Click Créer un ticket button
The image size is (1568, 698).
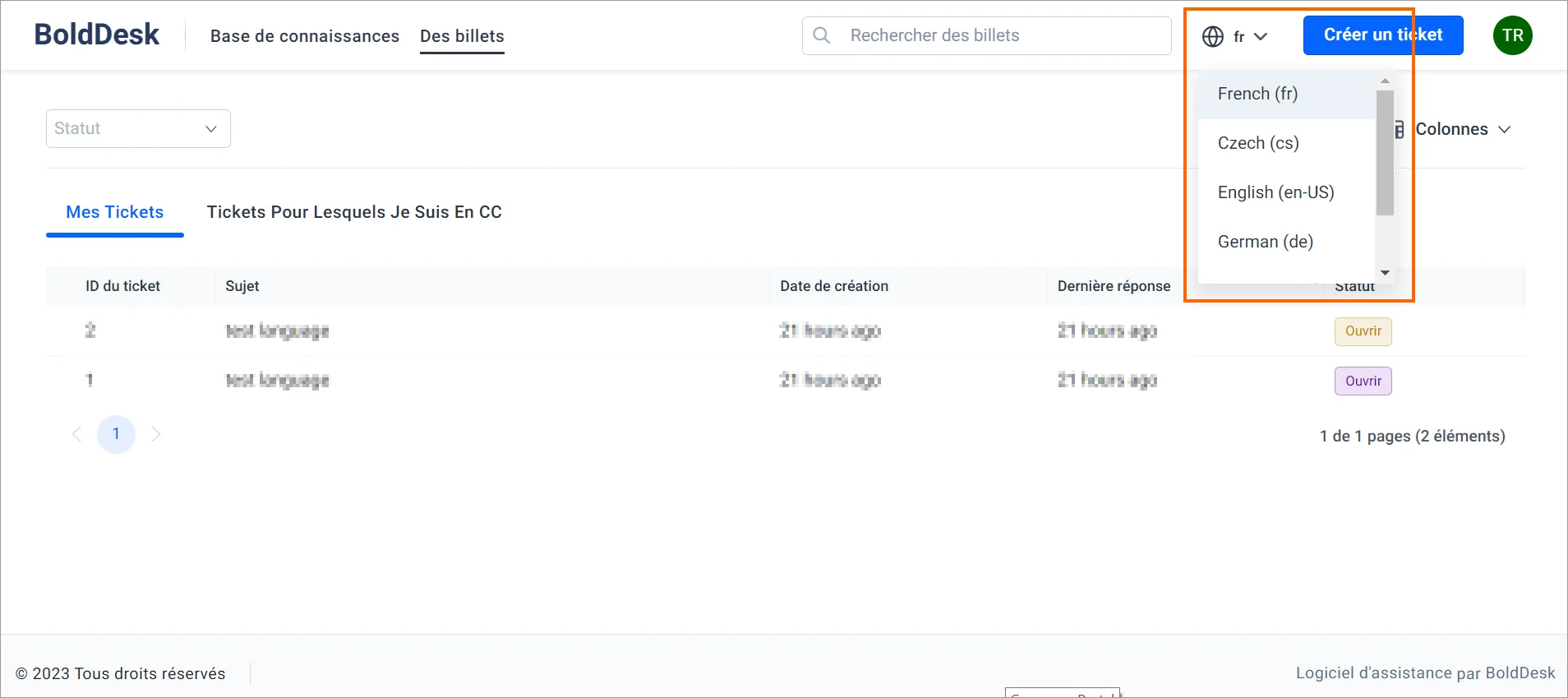pos(1383,35)
